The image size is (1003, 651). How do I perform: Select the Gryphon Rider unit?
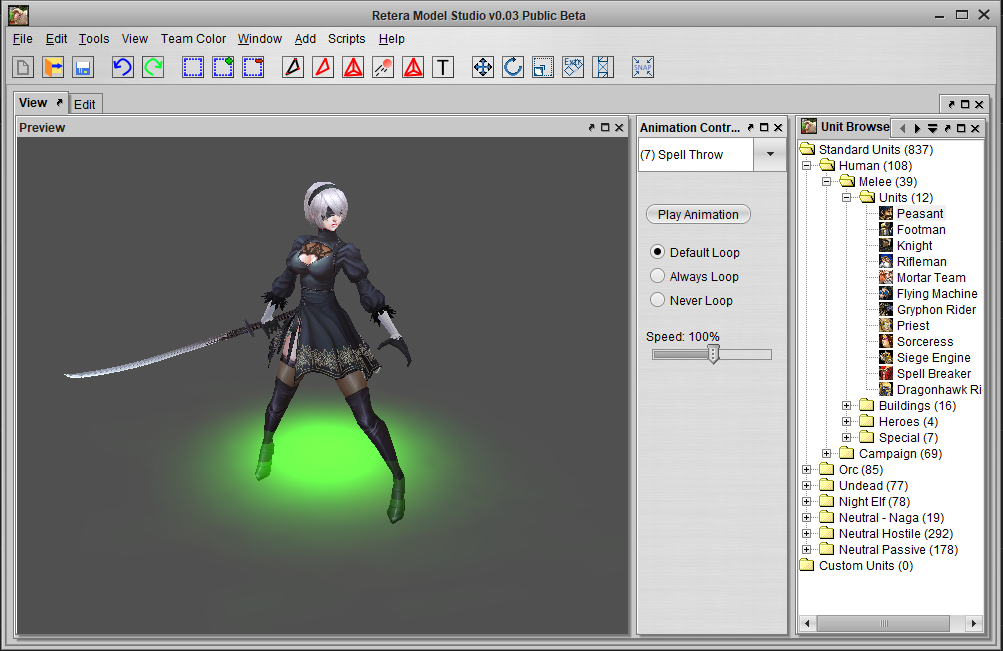click(x=936, y=310)
